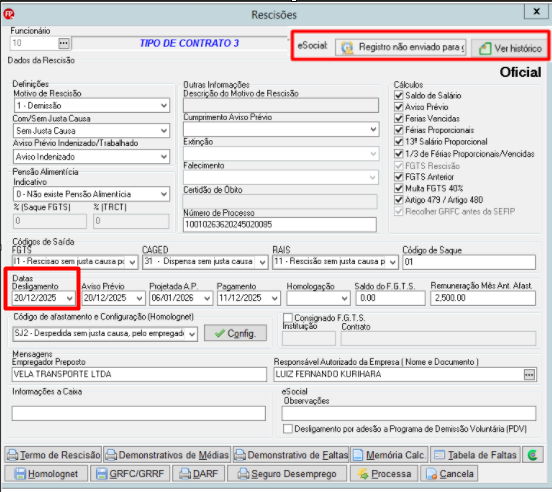Open 'Ver histórico' eSocial history
552x492 pixels.
(x=509, y=48)
